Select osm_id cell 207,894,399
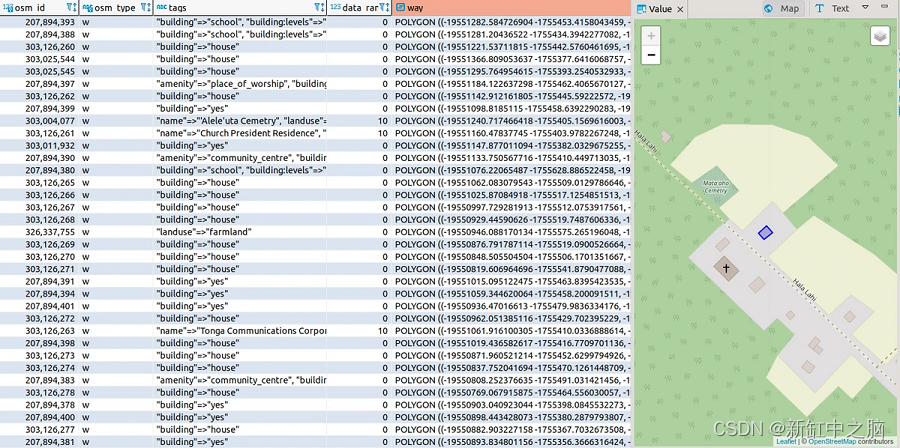Image resolution: width=900 pixels, height=448 pixels. [38, 108]
